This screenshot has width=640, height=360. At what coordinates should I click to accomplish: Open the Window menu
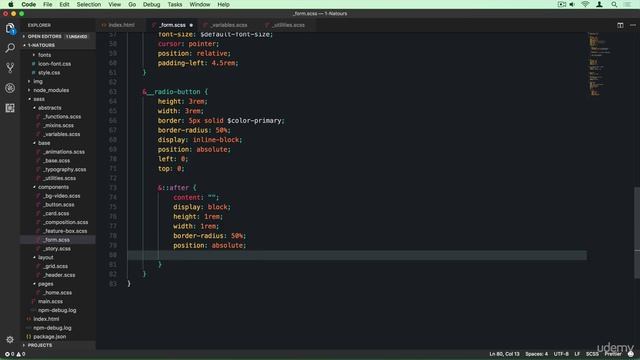click(200, 4)
